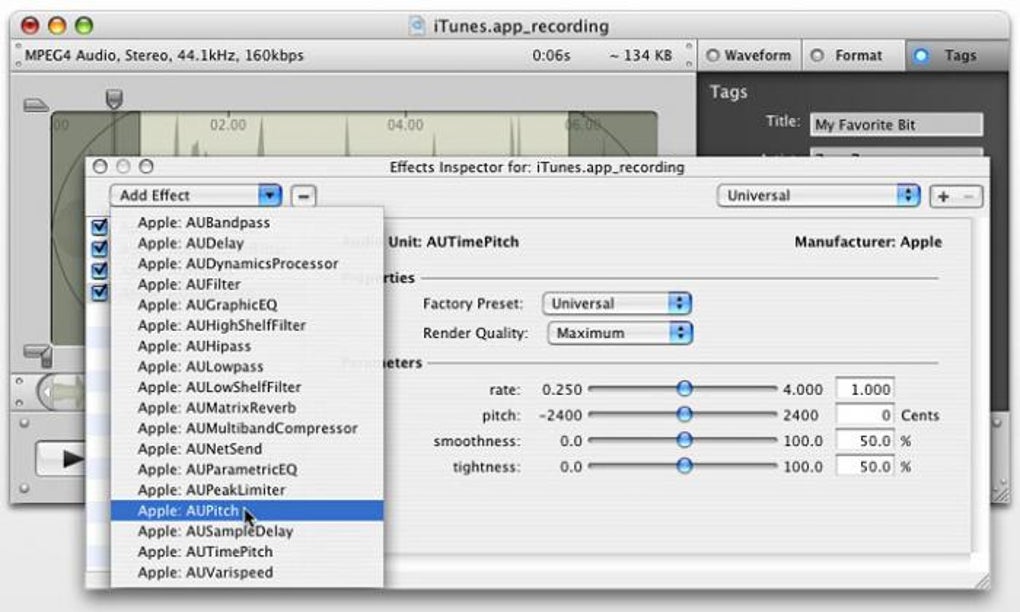Screen dimensions: 1020x612
Task: Click the document icon in the iTunes.app_recording titlebar
Action: coord(415,26)
